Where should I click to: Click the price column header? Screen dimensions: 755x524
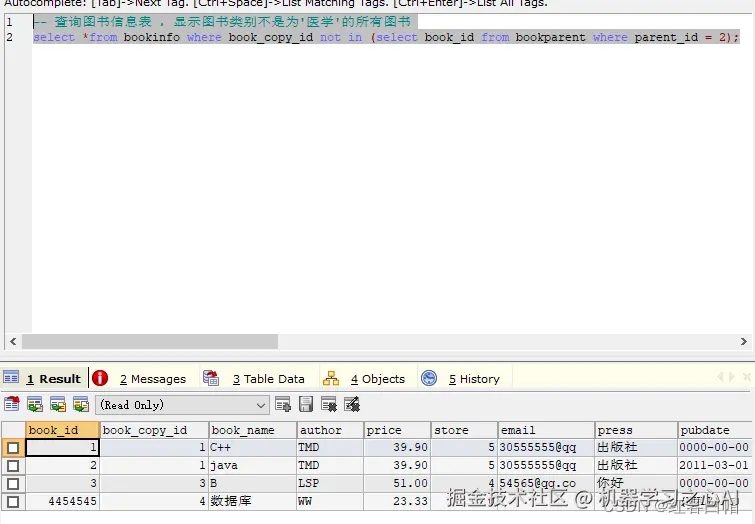pyautogui.click(x=397, y=430)
